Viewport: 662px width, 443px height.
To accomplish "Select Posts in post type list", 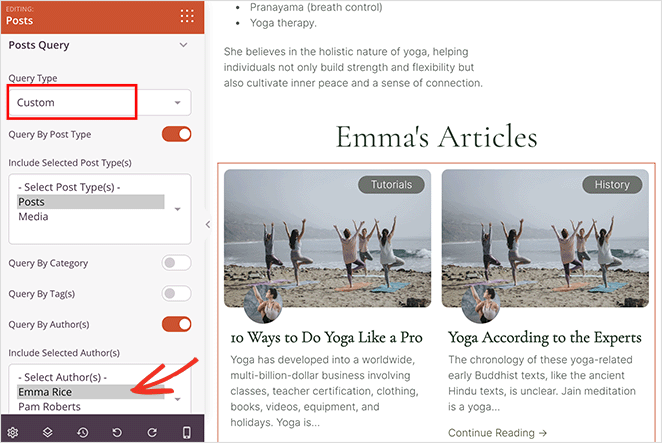I will click(x=90, y=202).
